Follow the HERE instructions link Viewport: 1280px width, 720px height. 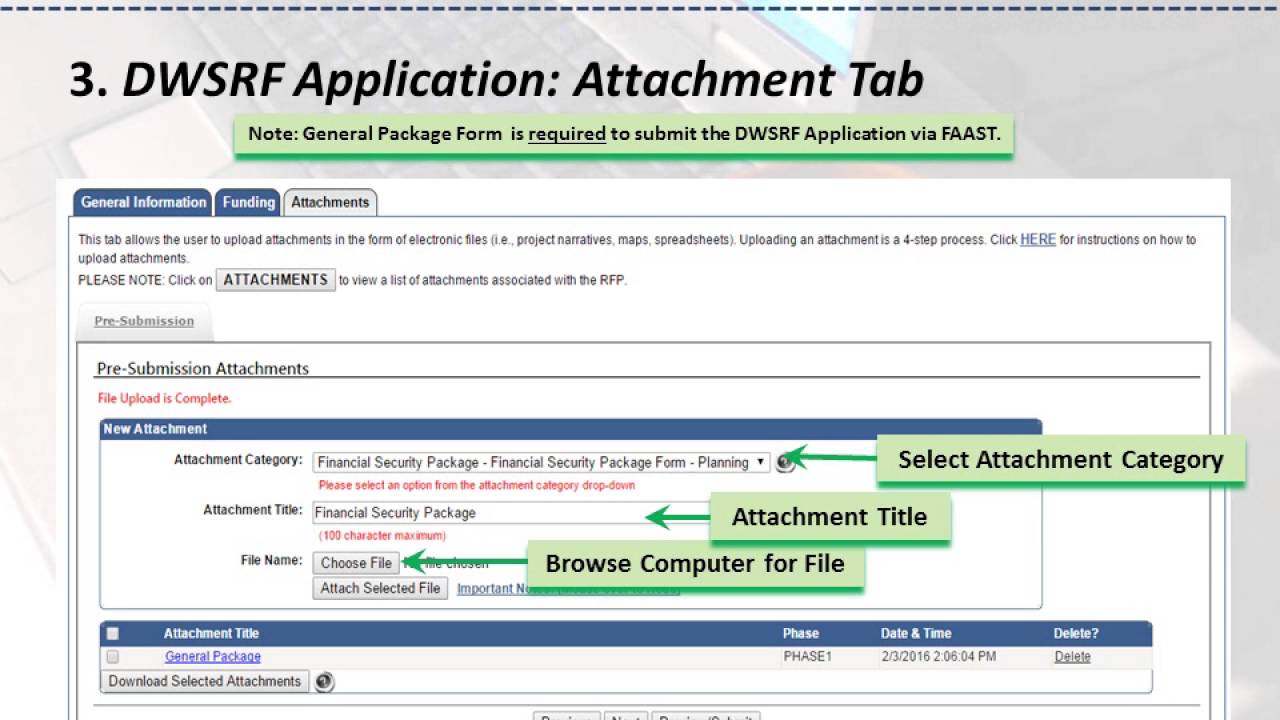[x=1038, y=240]
